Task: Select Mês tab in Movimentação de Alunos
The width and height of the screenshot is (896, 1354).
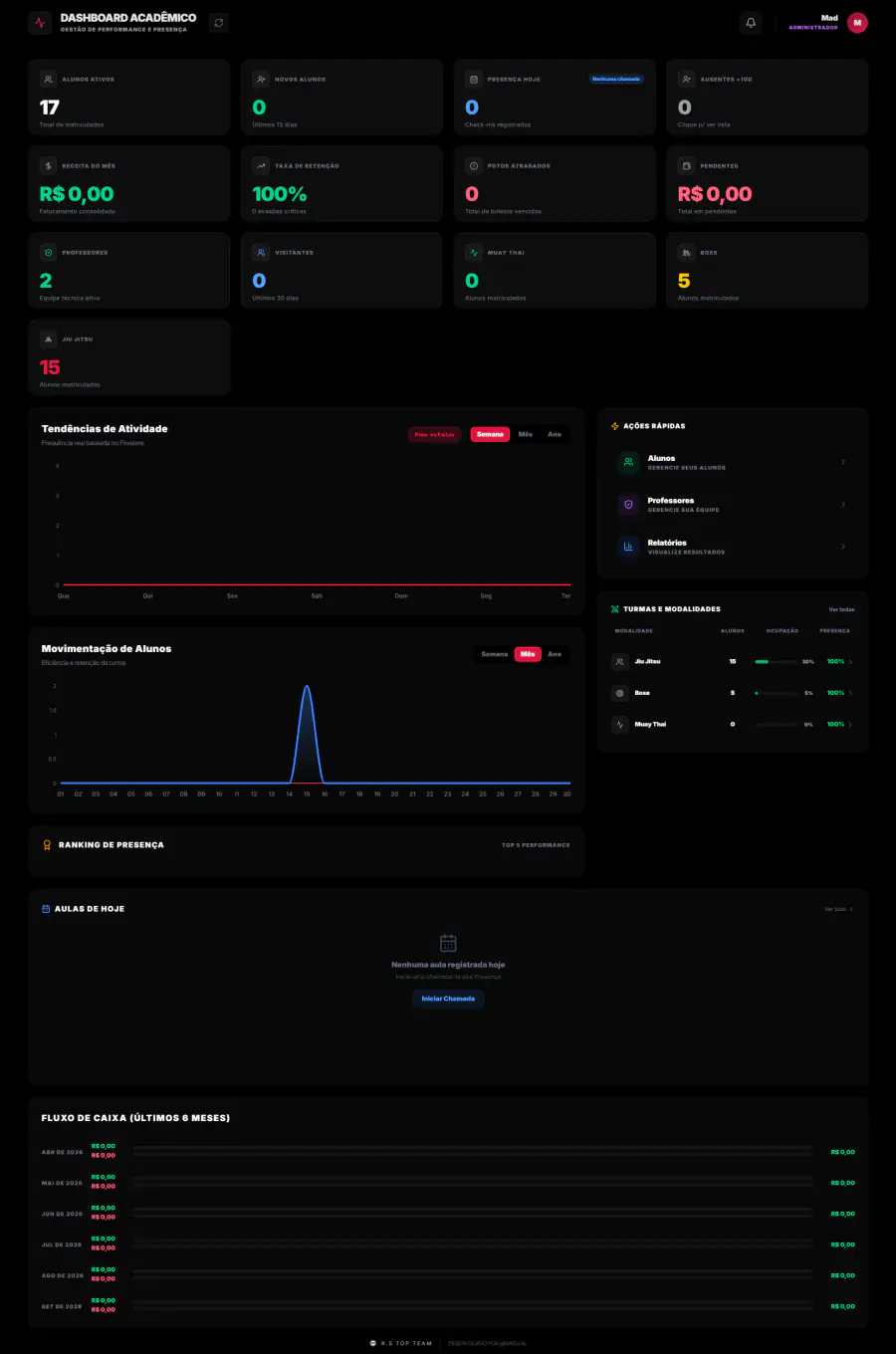Action: click(528, 654)
